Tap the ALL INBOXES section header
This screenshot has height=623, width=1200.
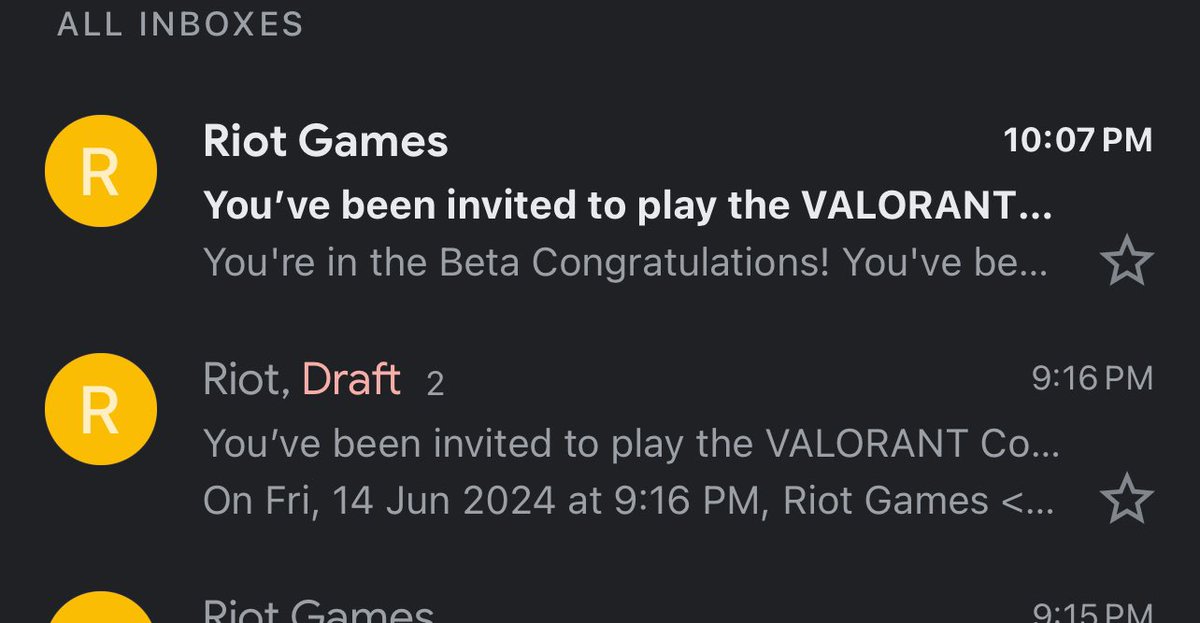coord(180,24)
